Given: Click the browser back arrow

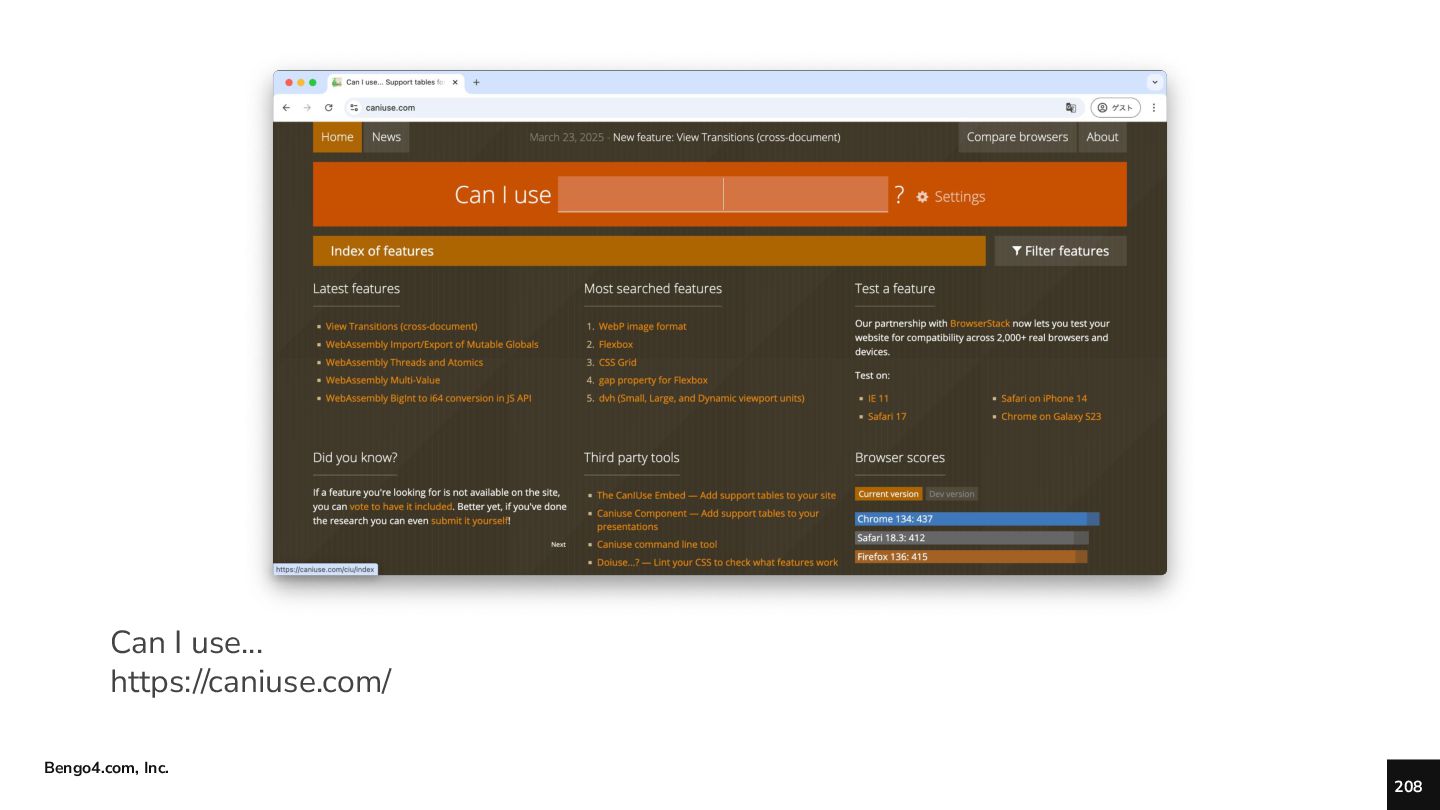Looking at the screenshot, I should pos(286,107).
